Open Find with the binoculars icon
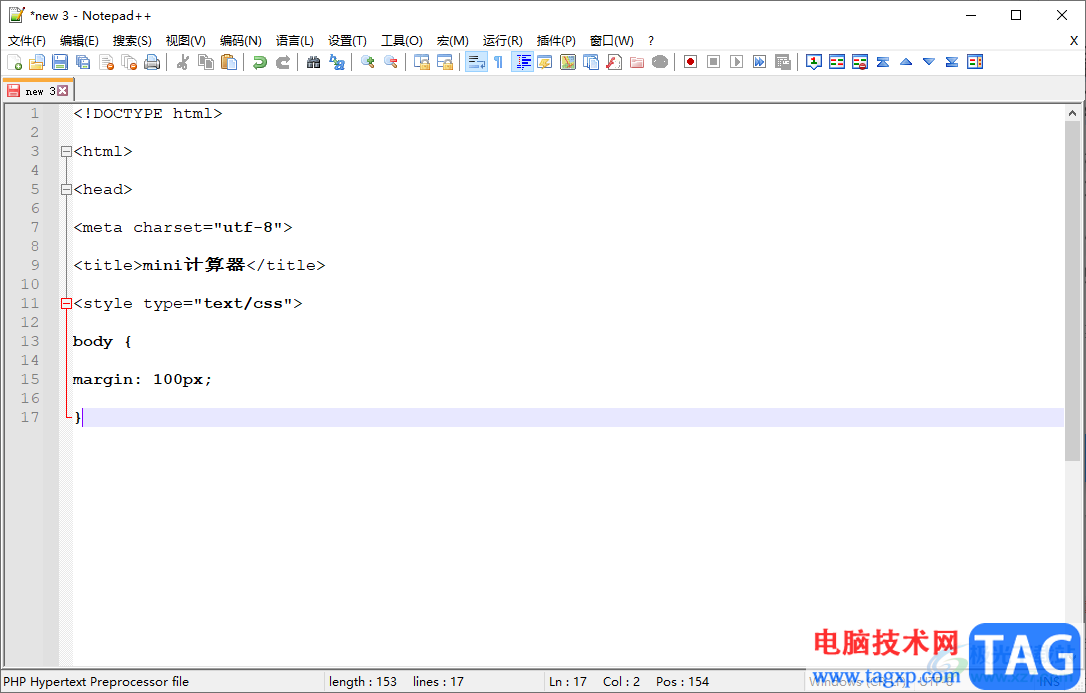 coord(314,62)
